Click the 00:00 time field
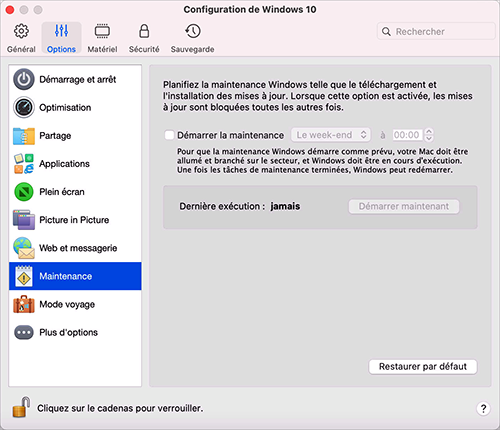The width and height of the screenshot is (500, 430). (x=407, y=135)
